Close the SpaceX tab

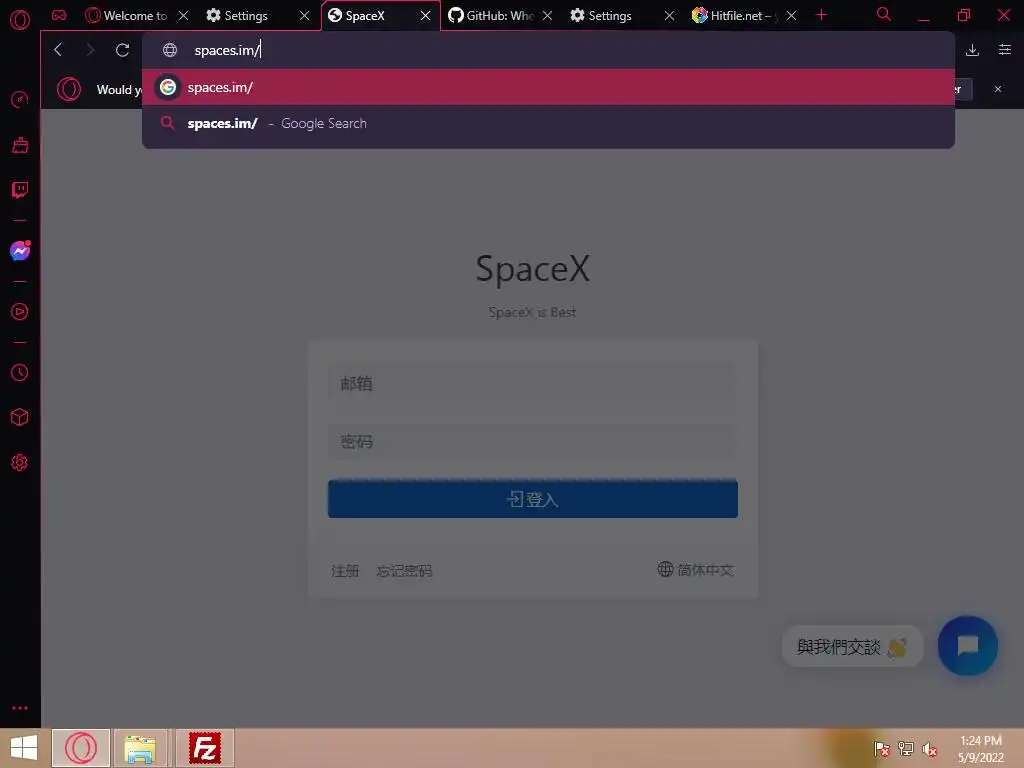(x=426, y=16)
